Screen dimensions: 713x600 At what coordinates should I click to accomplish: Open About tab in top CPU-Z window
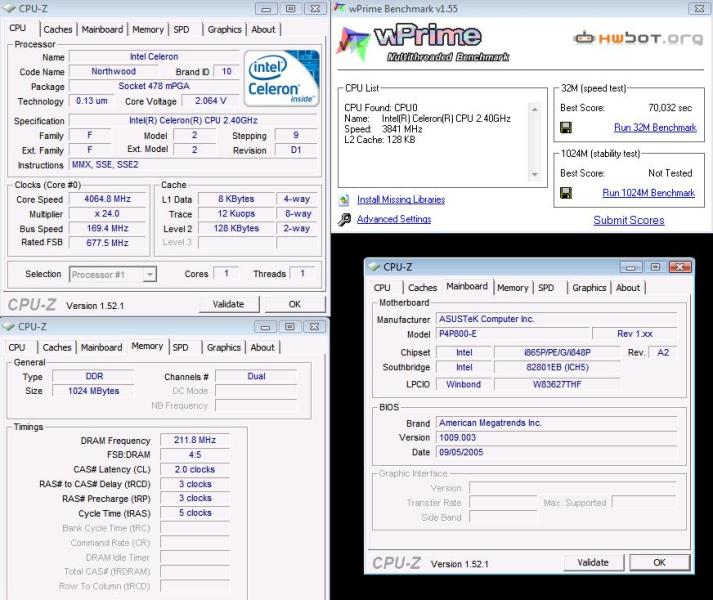click(263, 30)
